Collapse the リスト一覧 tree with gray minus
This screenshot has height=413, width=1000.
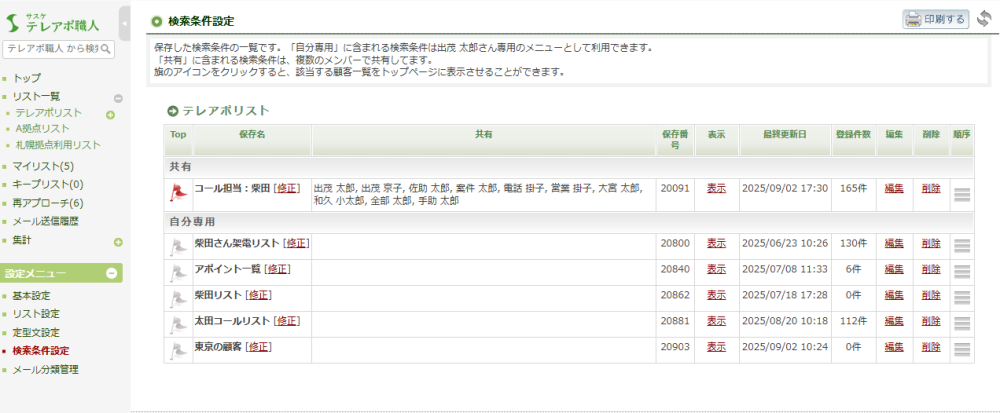pos(118,98)
